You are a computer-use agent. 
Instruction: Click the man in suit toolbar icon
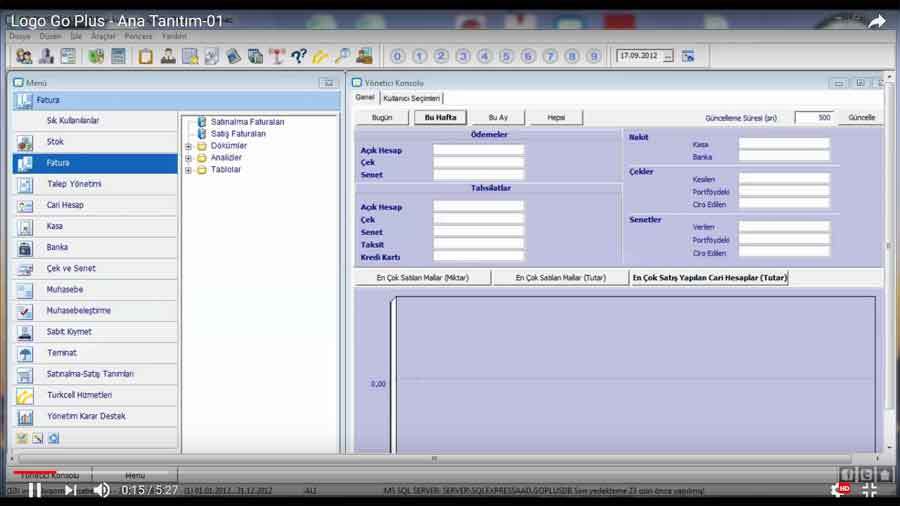pyautogui.click(x=168, y=56)
